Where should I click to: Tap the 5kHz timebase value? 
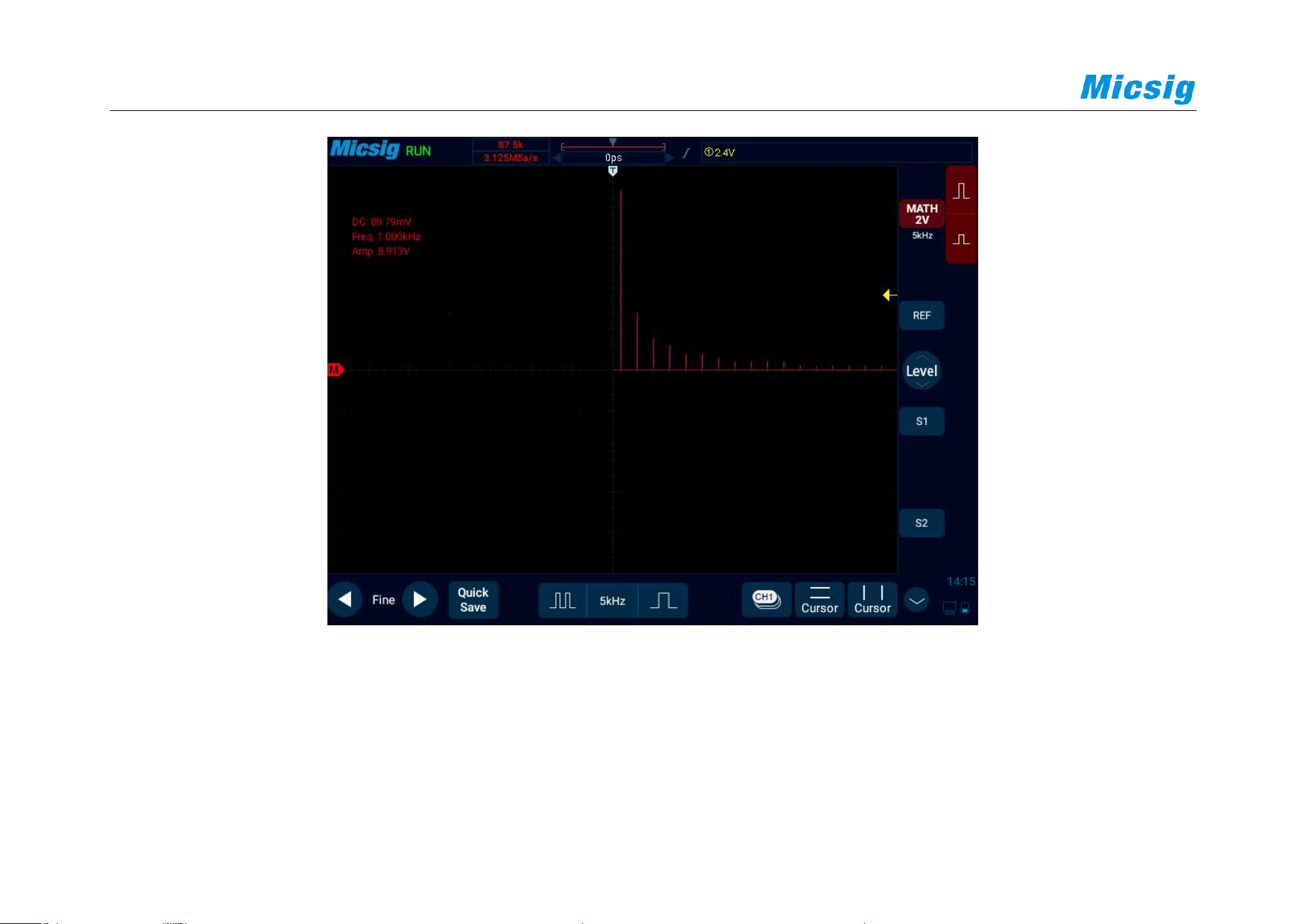pyautogui.click(x=612, y=601)
